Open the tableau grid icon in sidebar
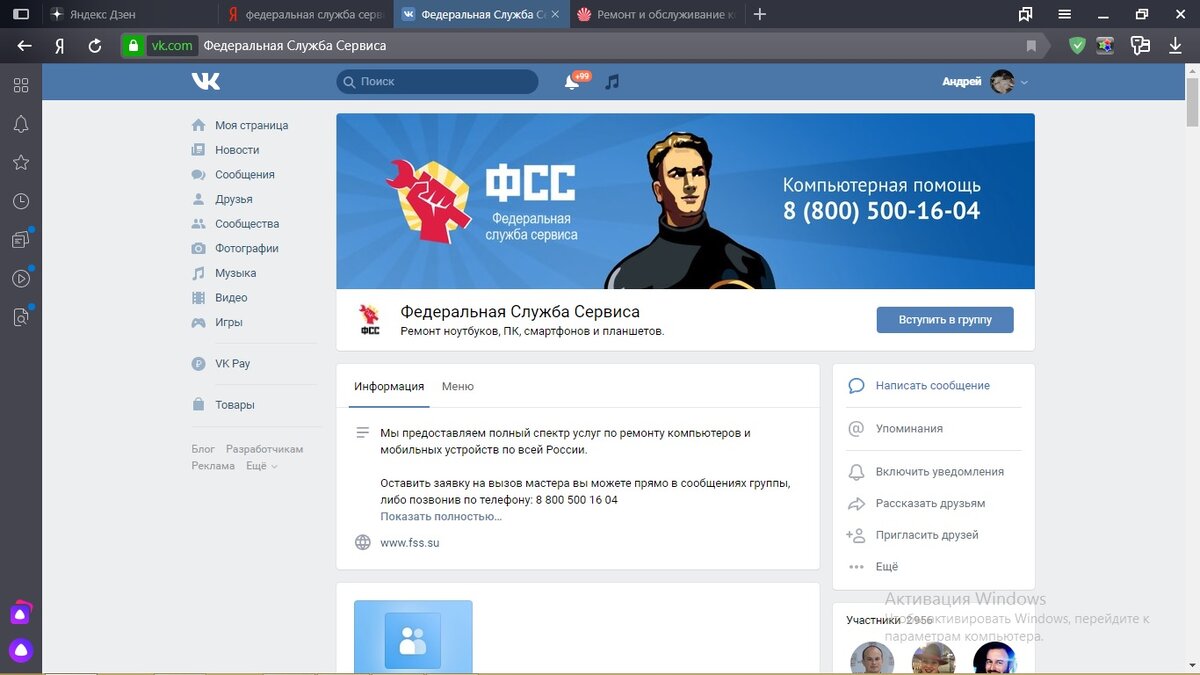This screenshot has width=1200, height=675. pyautogui.click(x=21, y=86)
